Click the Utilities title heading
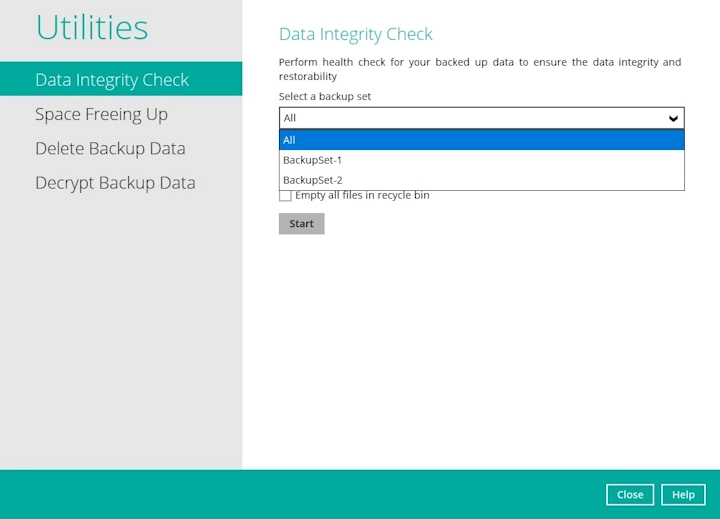Screen dimensions: 720x519 [x=92, y=28]
